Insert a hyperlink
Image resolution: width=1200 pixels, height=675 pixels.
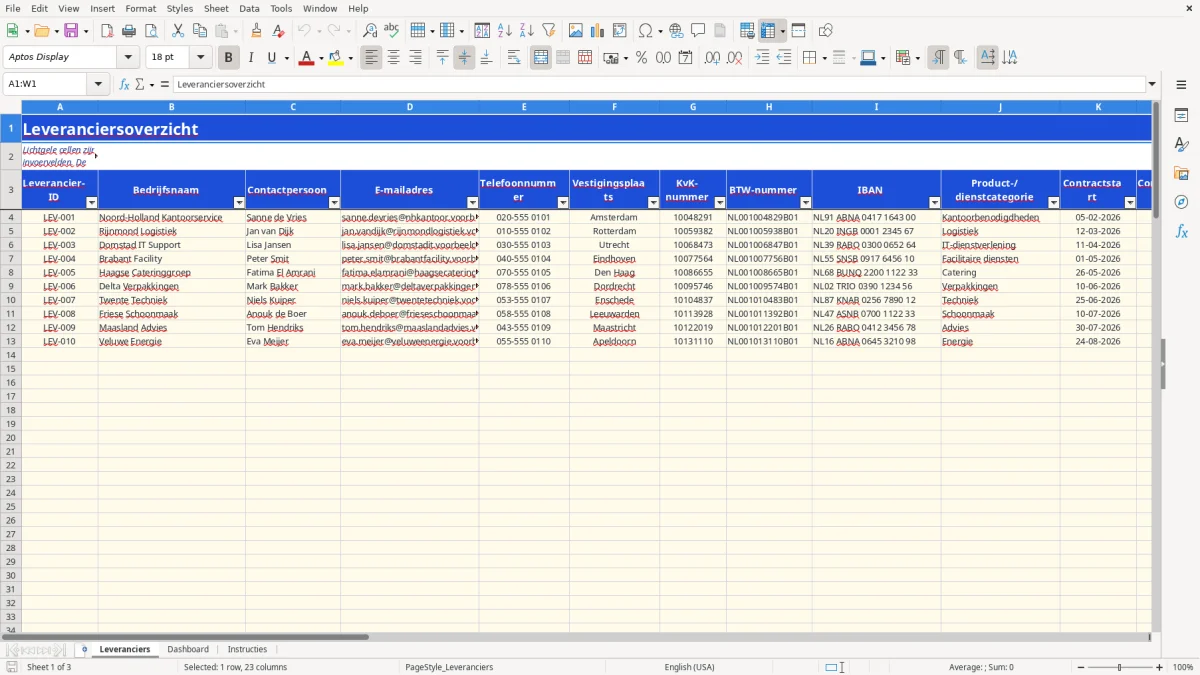pos(676,31)
